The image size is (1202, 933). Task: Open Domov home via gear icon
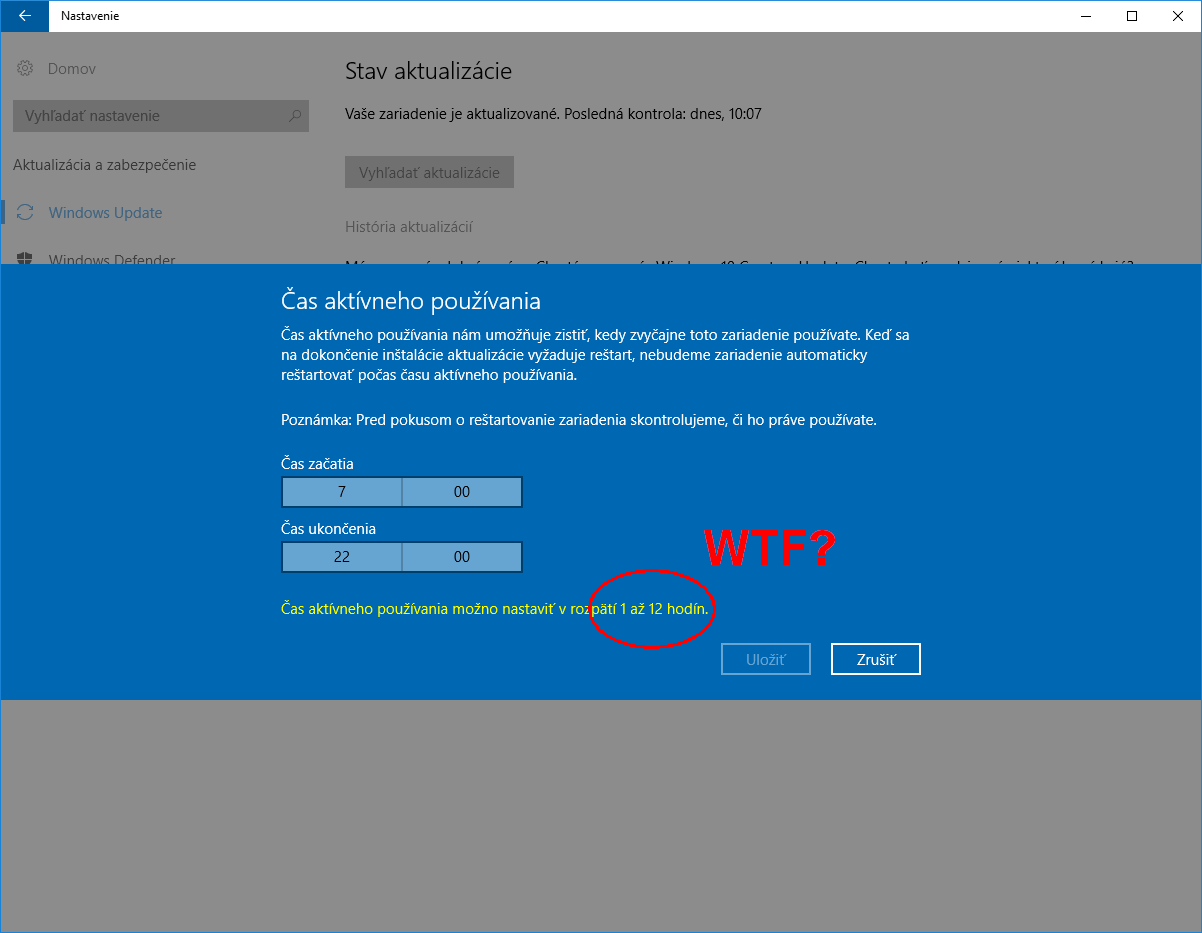point(25,69)
